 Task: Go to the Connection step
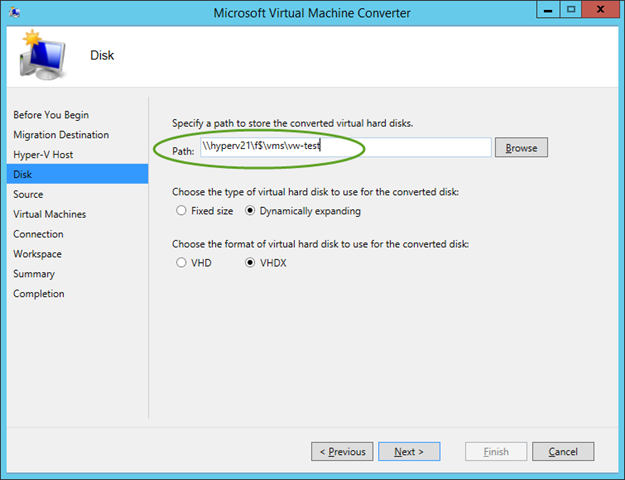pos(38,234)
